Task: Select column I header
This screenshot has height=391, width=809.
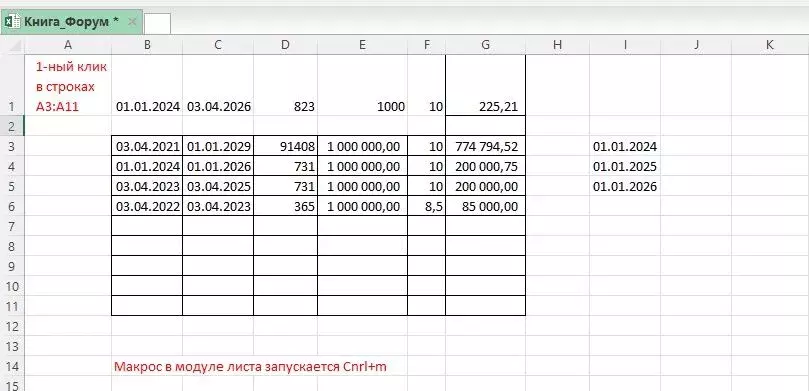Action: [x=625, y=45]
